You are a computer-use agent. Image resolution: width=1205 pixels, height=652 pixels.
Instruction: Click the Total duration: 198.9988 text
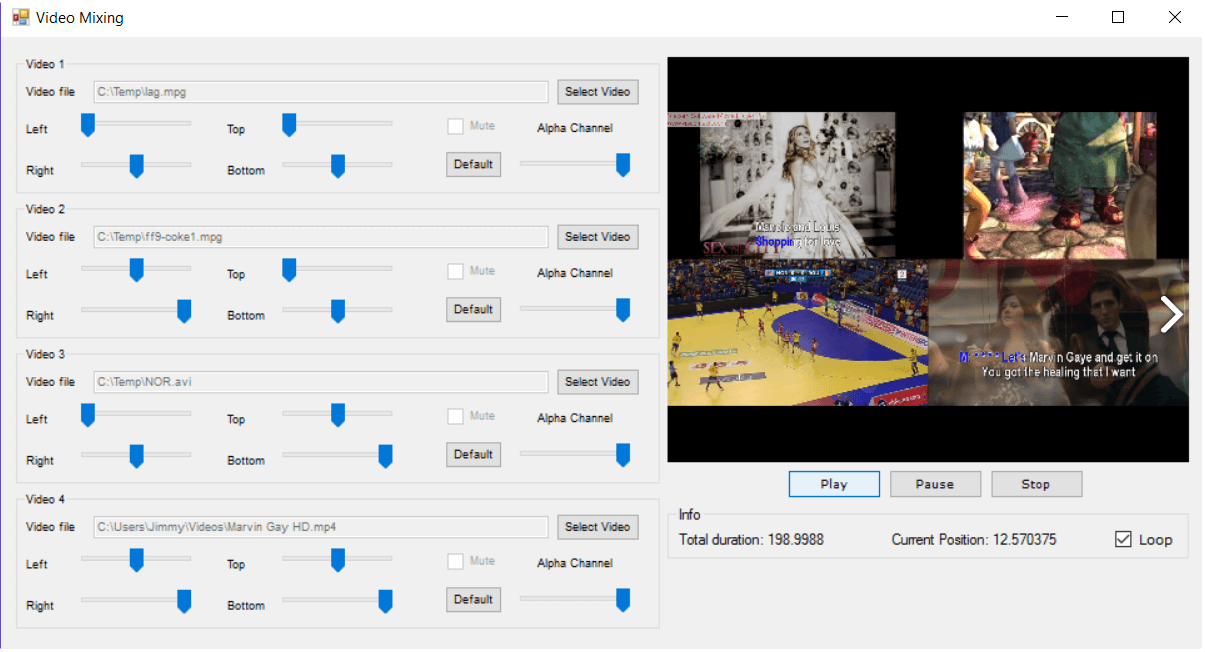[752, 540]
